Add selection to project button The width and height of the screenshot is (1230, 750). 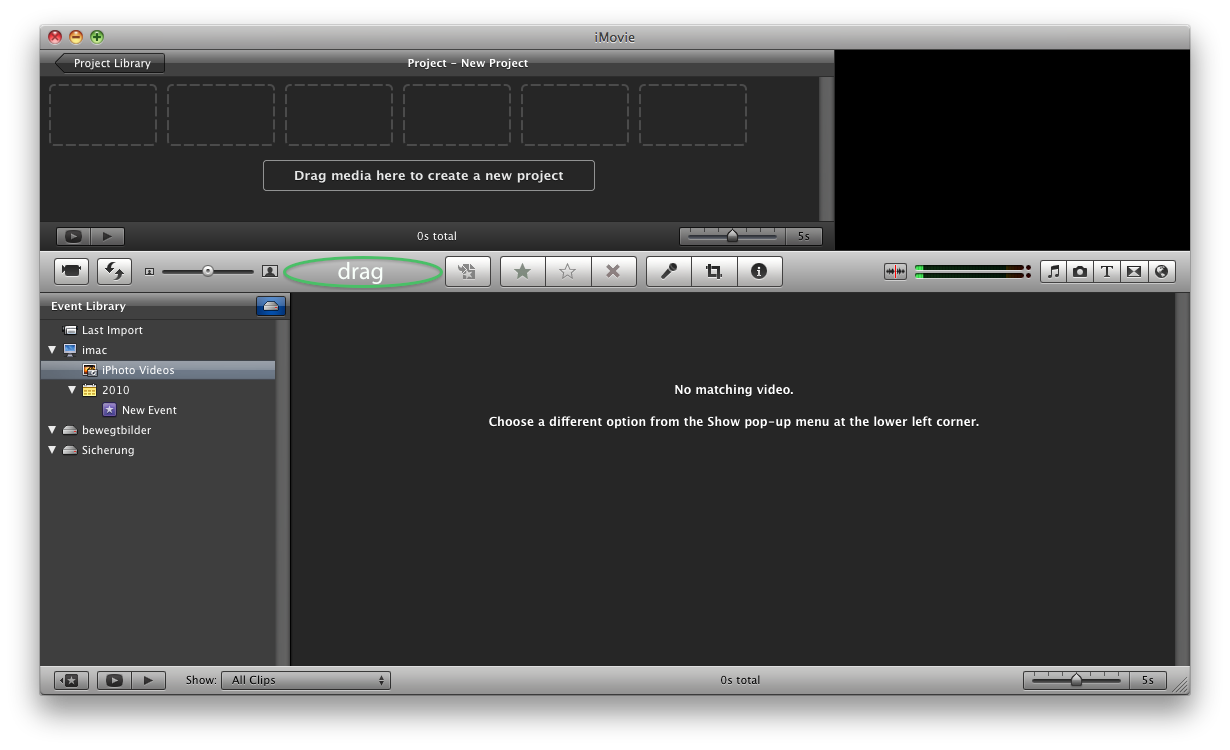click(467, 271)
